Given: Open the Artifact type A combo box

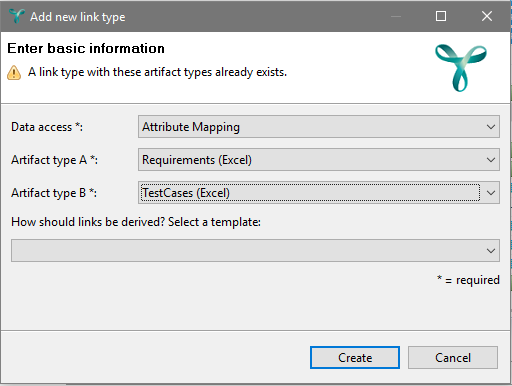Looking at the screenshot, I should (x=319, y=160).
